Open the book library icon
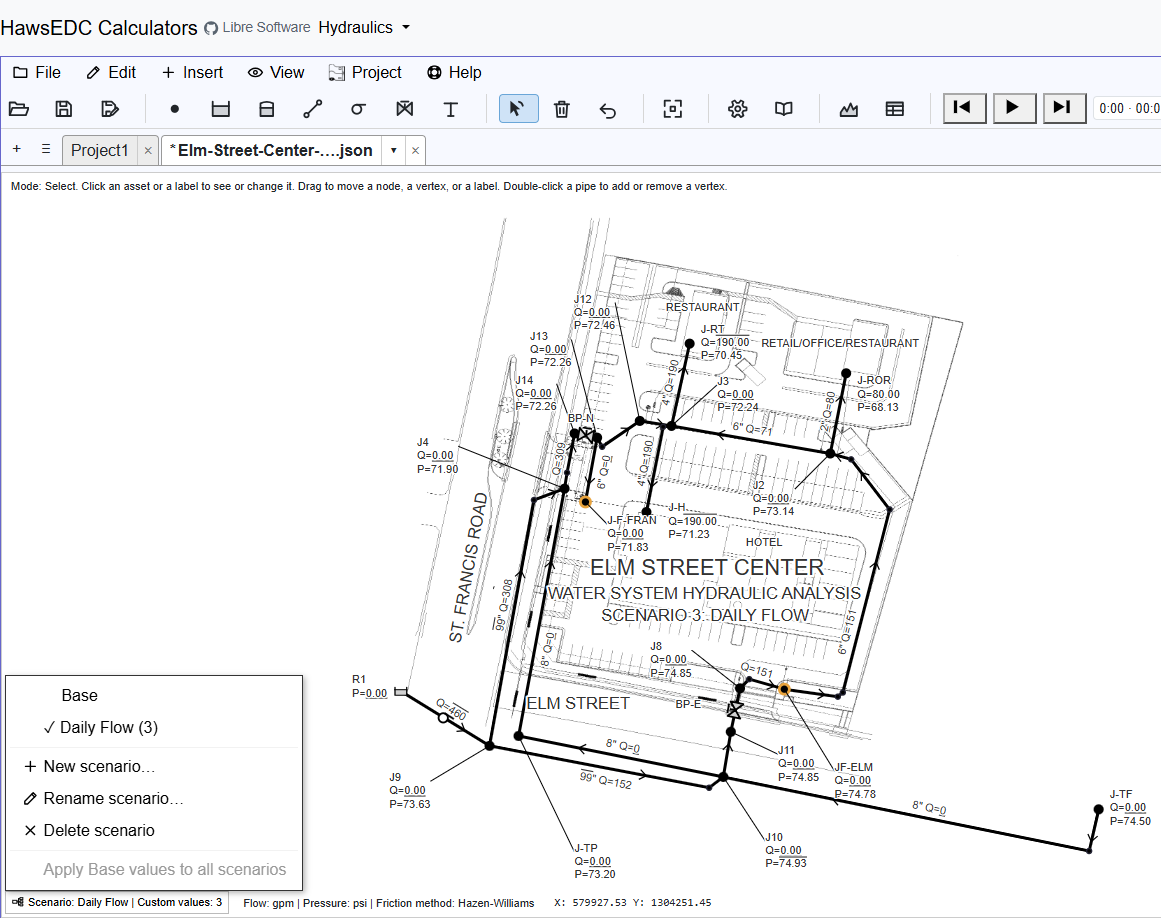Viewport: 1161px width, 918px height. (x=783, y=109)
